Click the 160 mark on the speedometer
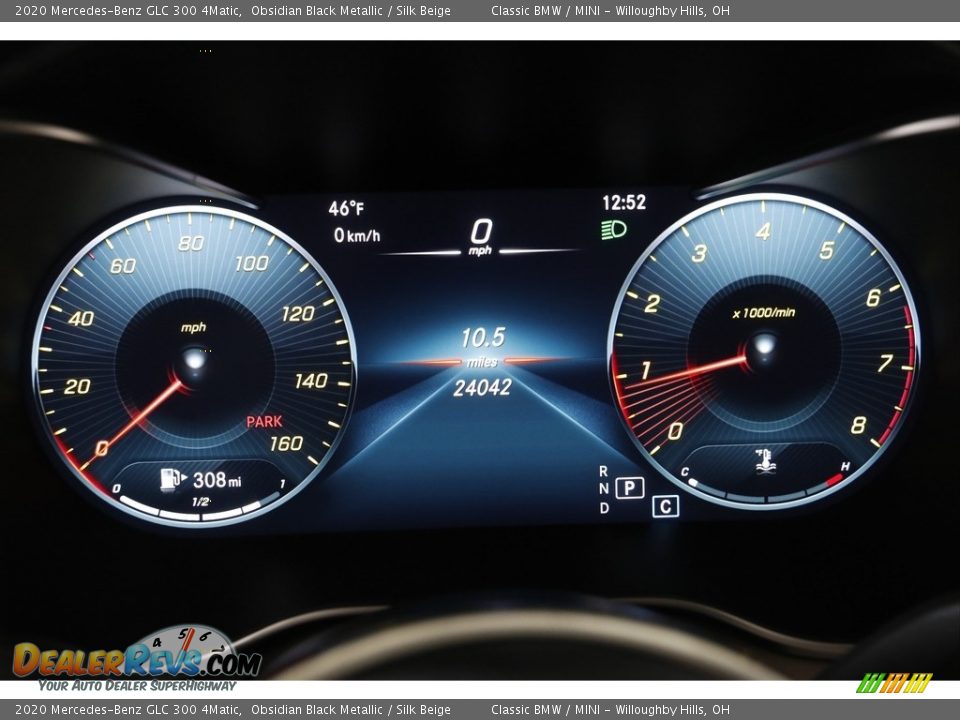Viewport: 960px width, 720px height. 286,443
